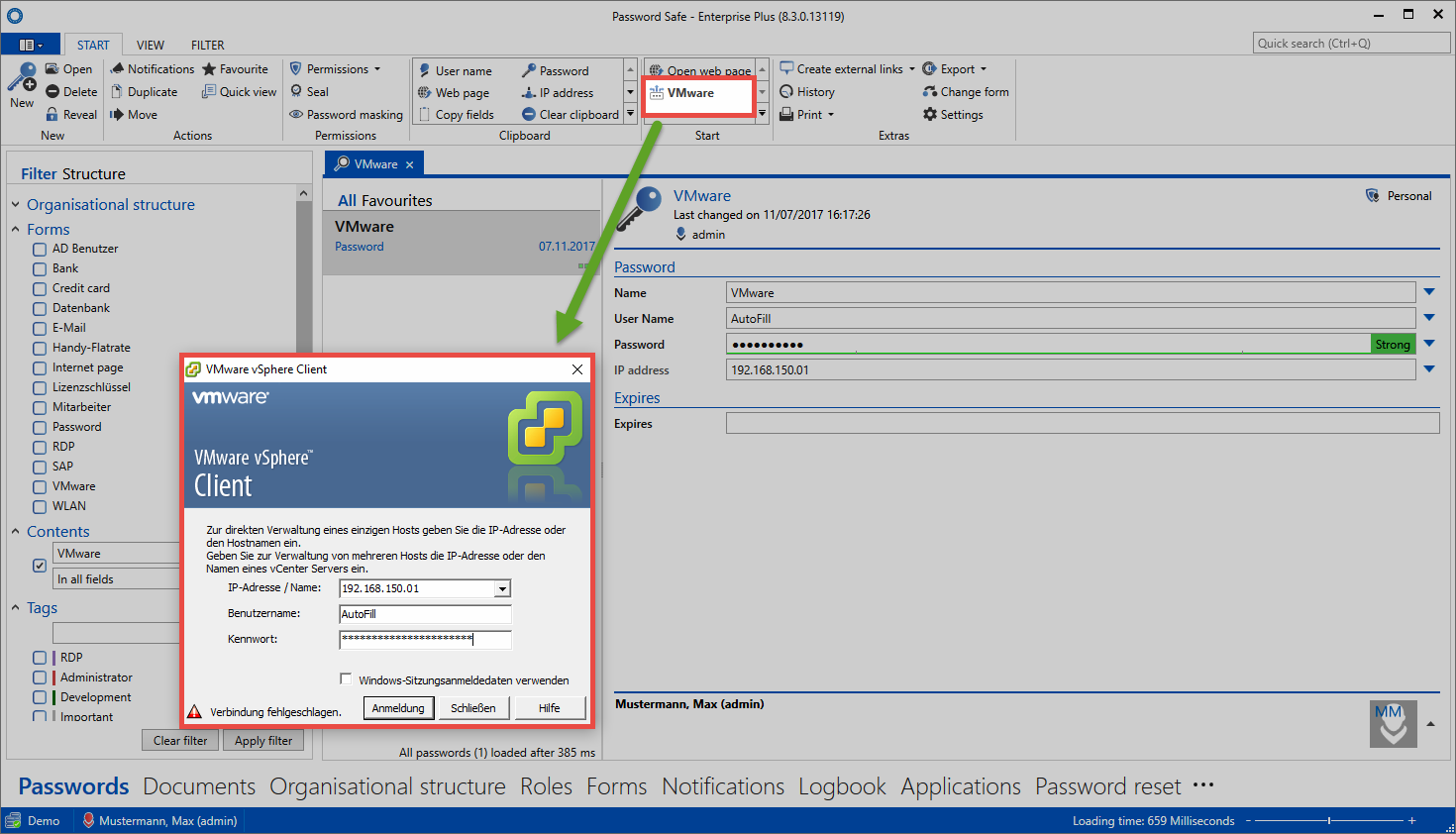Click Schließen in vSphere Client
1456x834 pixels.
click(473, 708)
